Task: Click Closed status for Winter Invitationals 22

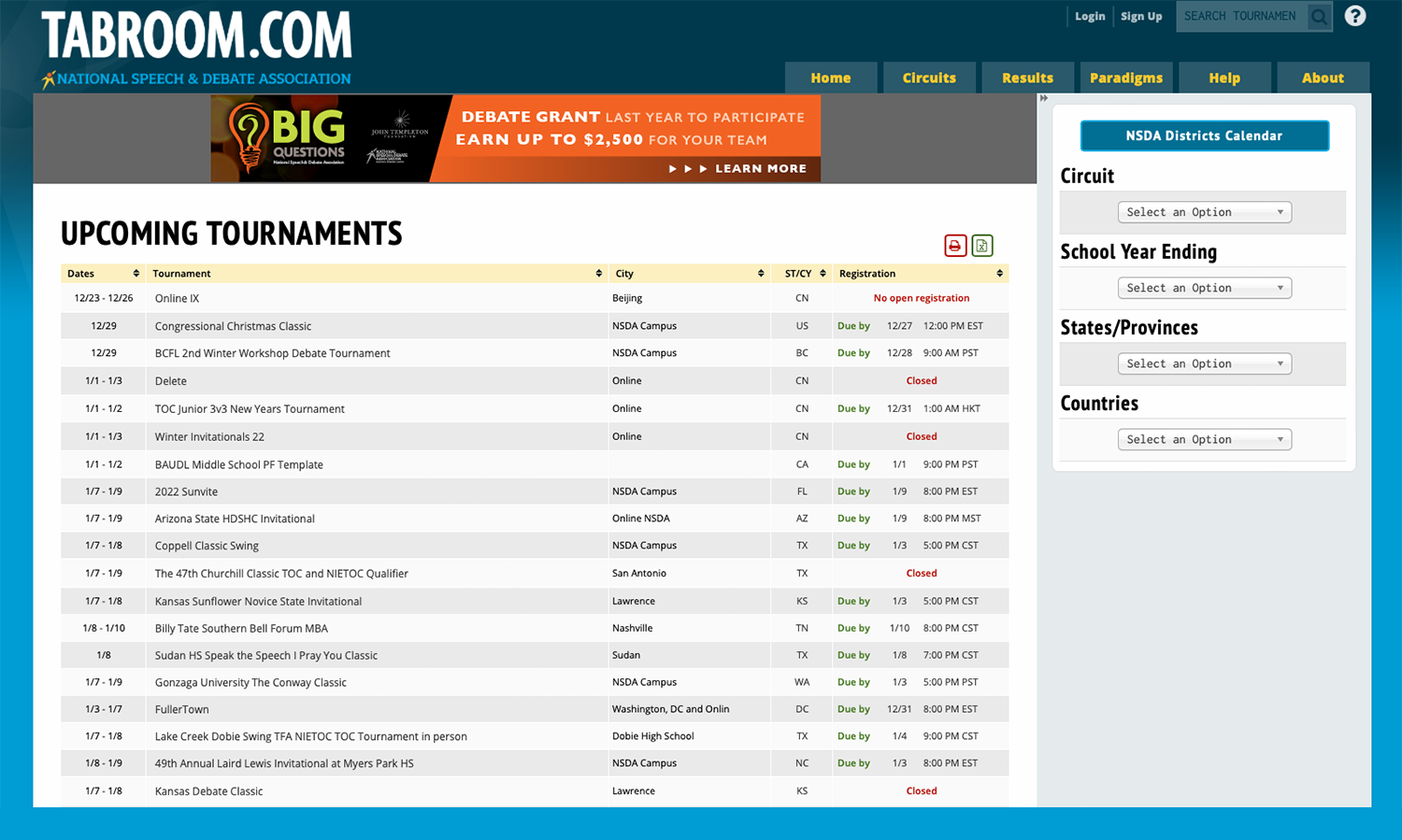Action: pyautogui.click(x=921, y=436)
